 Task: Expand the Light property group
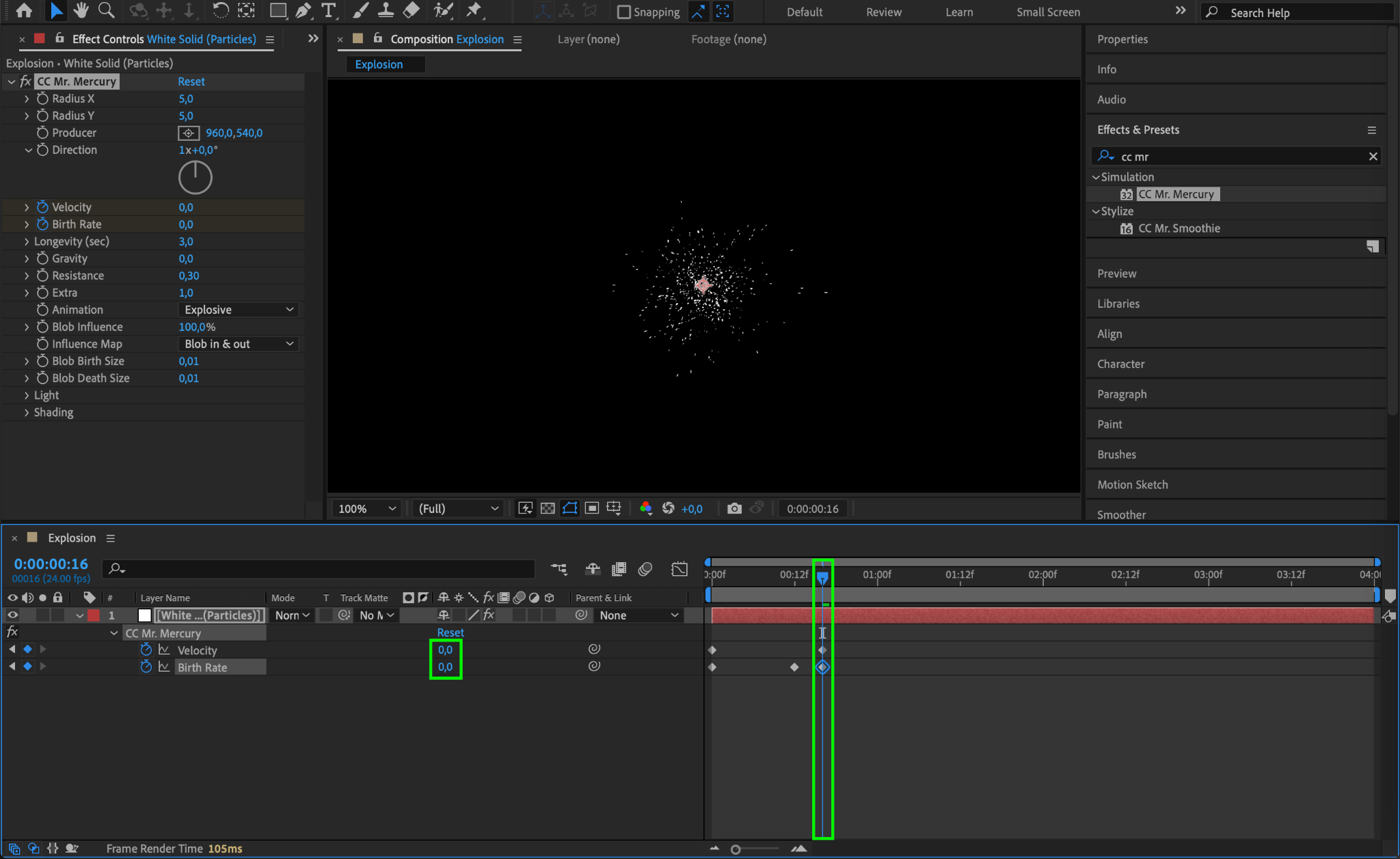pyautogui.click(x=27, y=395)
